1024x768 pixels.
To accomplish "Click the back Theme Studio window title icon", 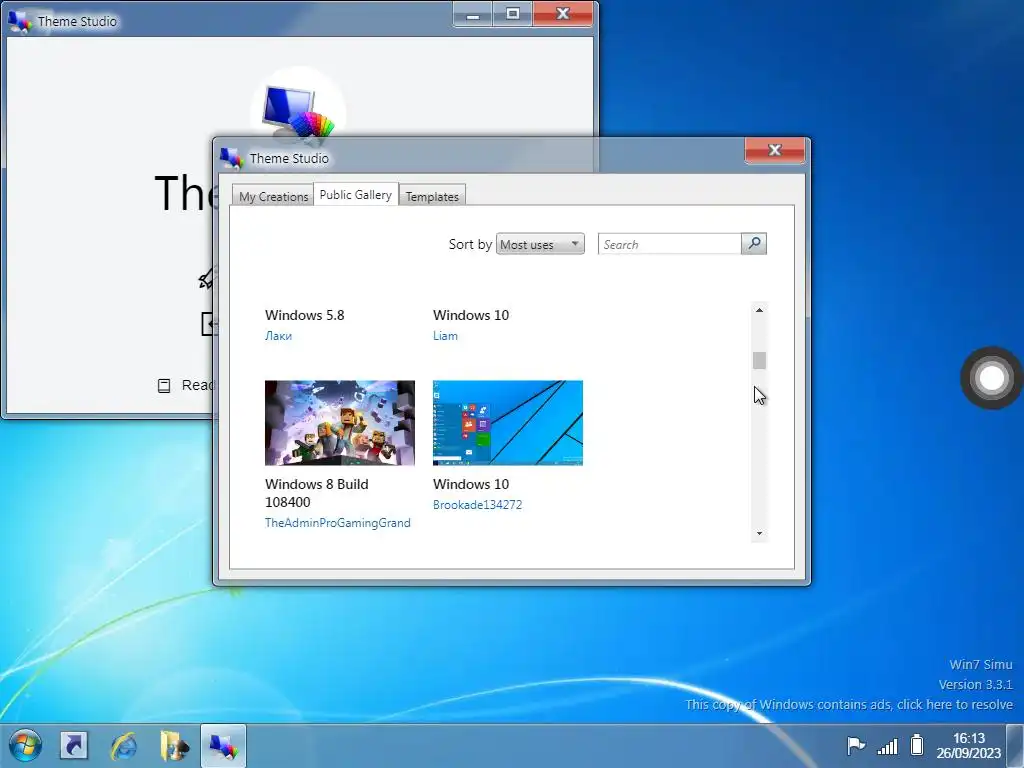I will tap(20, 21).
